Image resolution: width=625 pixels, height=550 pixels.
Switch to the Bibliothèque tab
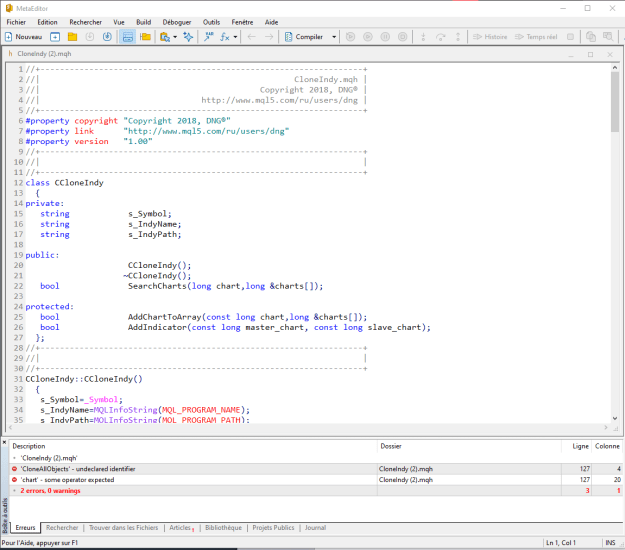point(223,528)
